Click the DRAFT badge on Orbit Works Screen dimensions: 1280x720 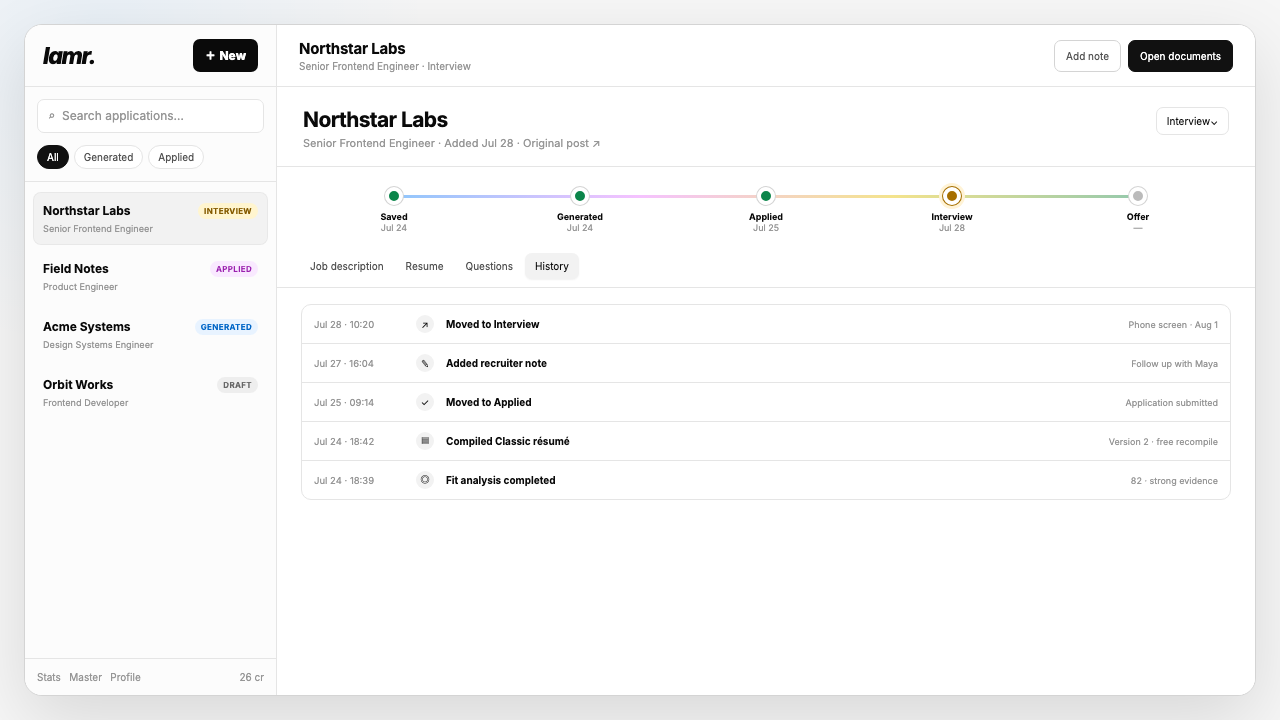pyautogui.click(x=237, y=385)
